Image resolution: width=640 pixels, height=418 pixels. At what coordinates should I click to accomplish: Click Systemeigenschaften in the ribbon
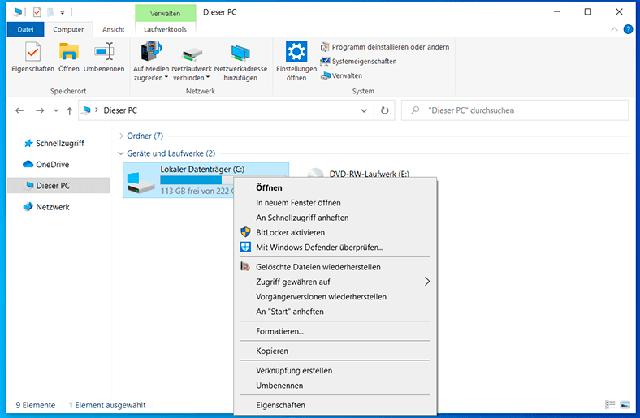tap(358, 61)
